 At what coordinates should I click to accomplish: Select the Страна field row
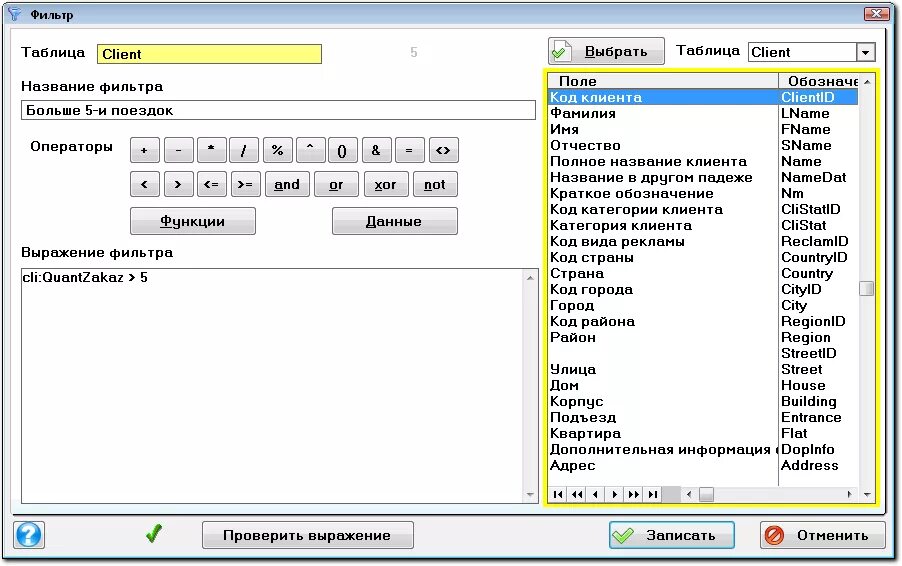[703, 274]
